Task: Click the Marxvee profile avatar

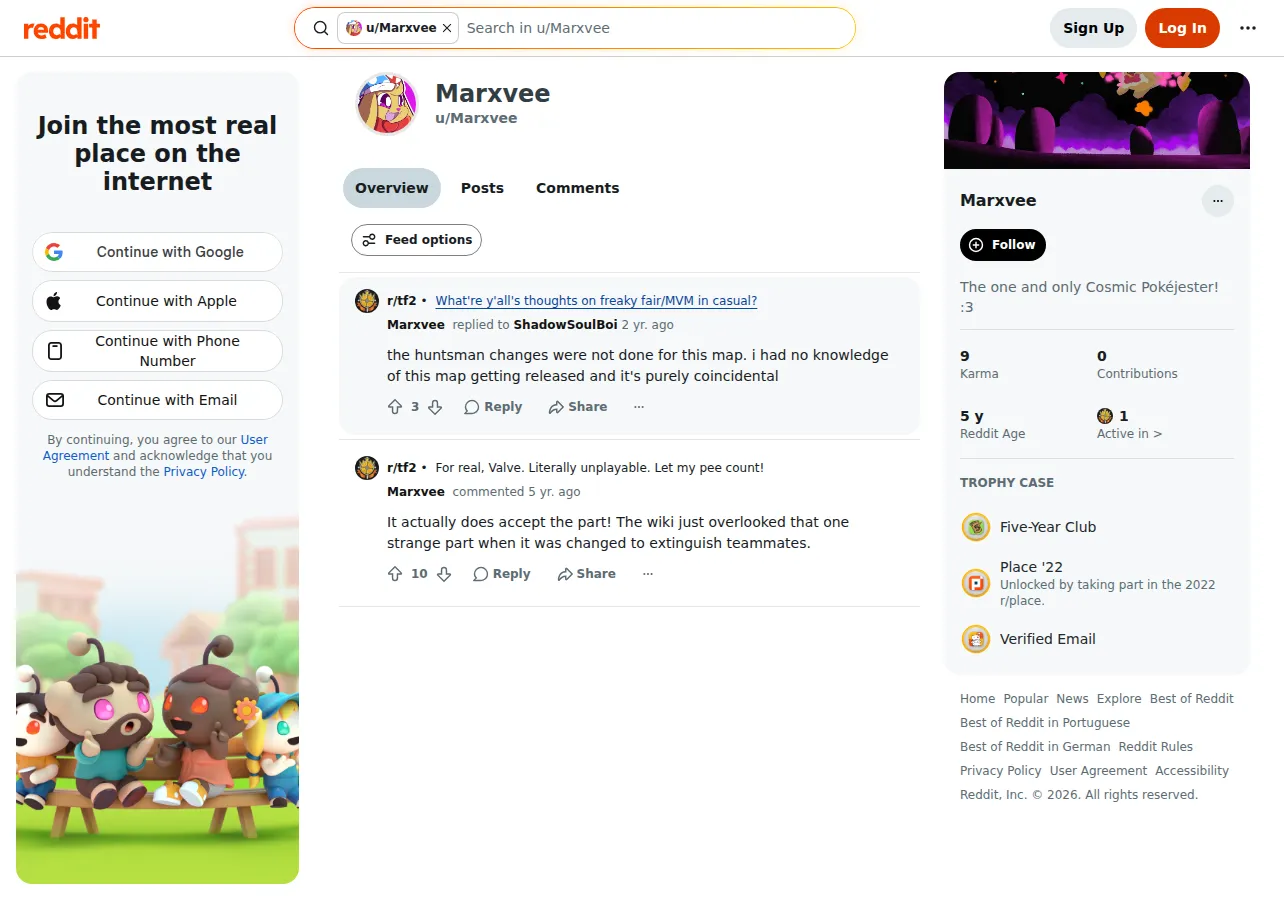Action: pyautogui.click(x=387, y=103)
